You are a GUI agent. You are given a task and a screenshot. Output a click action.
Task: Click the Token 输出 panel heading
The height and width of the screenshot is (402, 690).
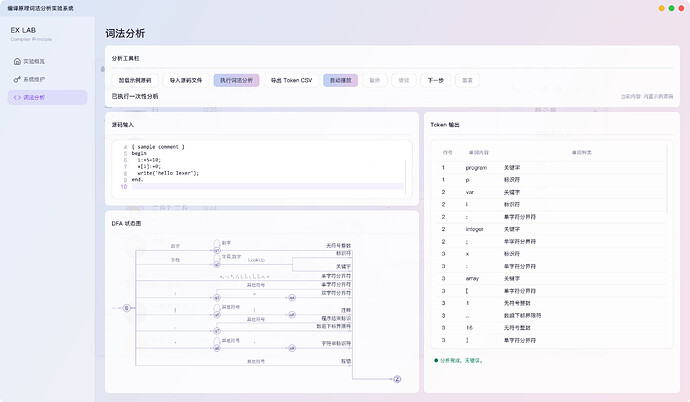coord(445,125)
